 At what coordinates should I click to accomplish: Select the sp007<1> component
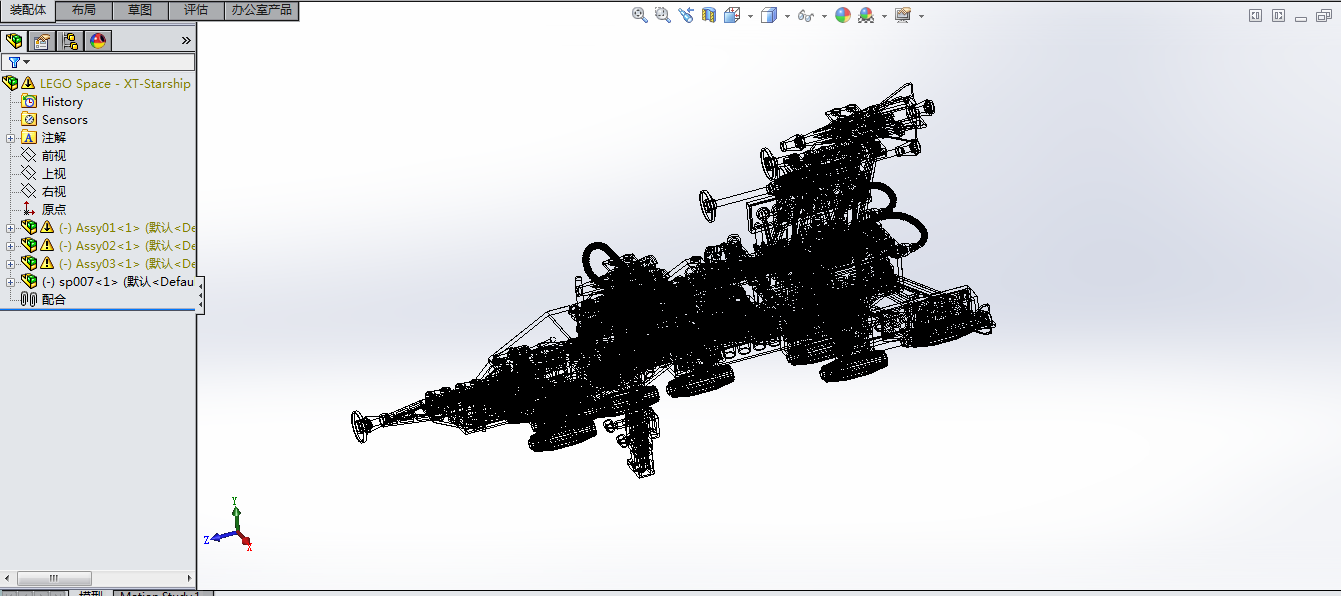[119, 282]
